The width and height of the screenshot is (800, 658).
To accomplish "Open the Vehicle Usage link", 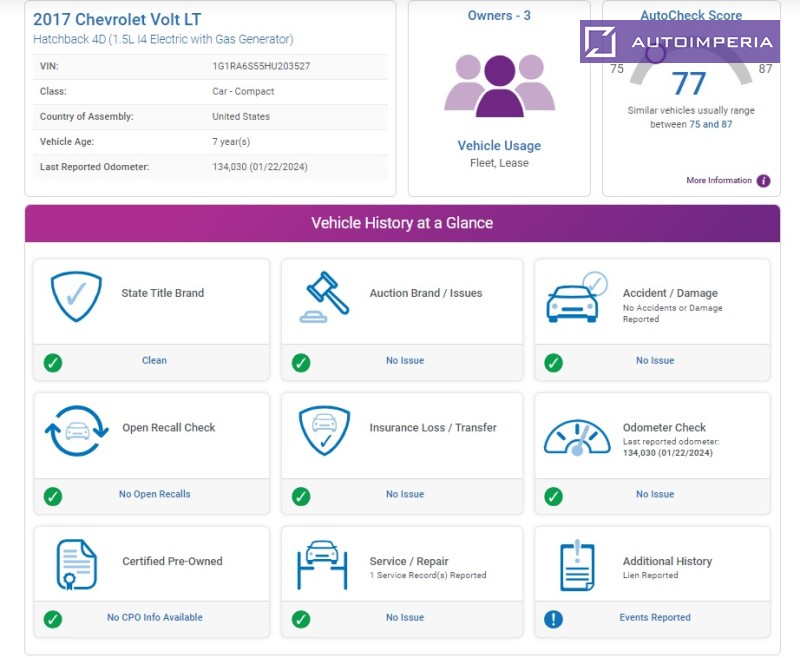I will (x=499, y=146).
